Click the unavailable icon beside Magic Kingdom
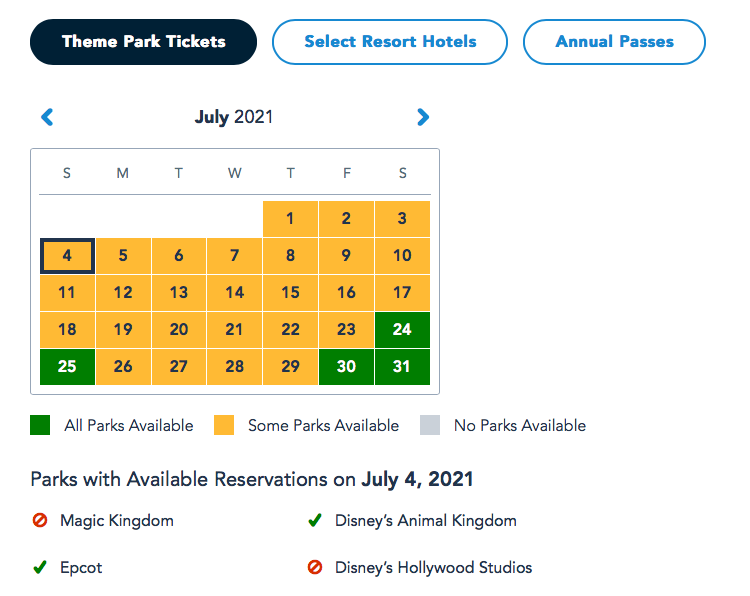This screenshot has width=750, height=596. pos(40,521)
